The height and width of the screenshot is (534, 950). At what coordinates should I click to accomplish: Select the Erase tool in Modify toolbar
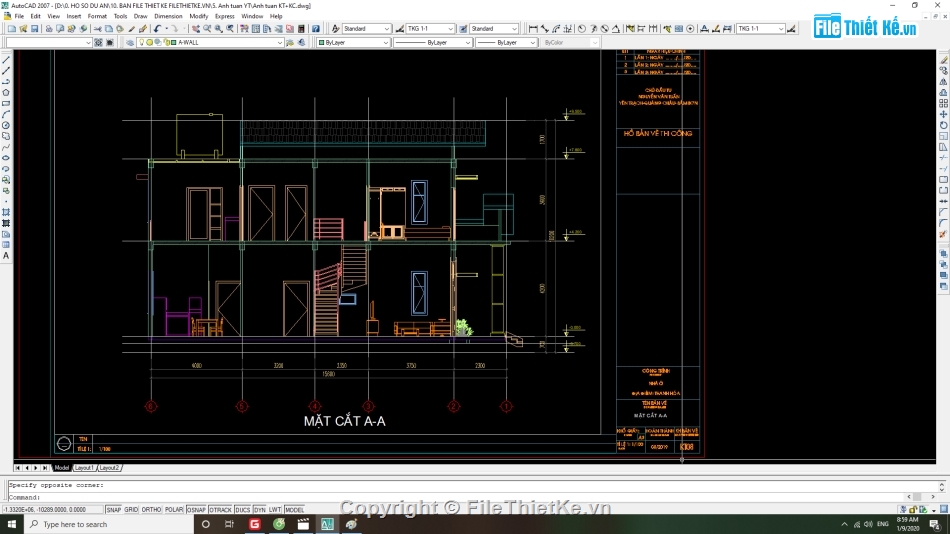(943, 60)
